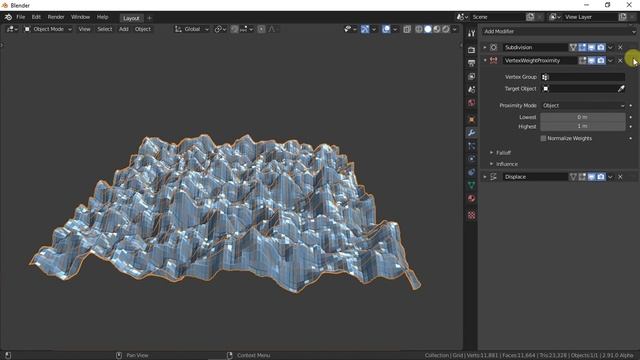Open the Global transform orientation dropdown
The image size is (640, 360).
(x=192, y=29)
